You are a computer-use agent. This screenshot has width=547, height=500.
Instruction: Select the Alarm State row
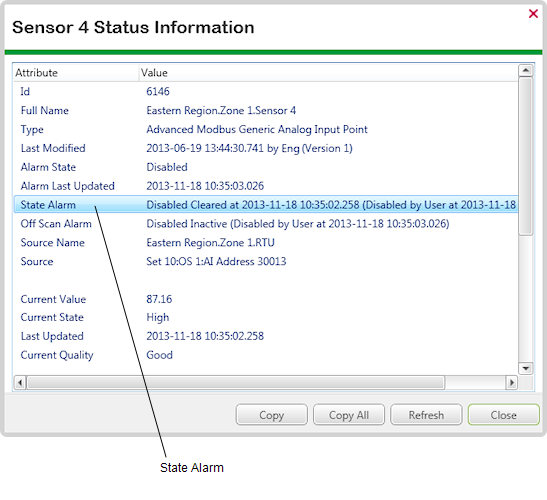pos(266,167)
